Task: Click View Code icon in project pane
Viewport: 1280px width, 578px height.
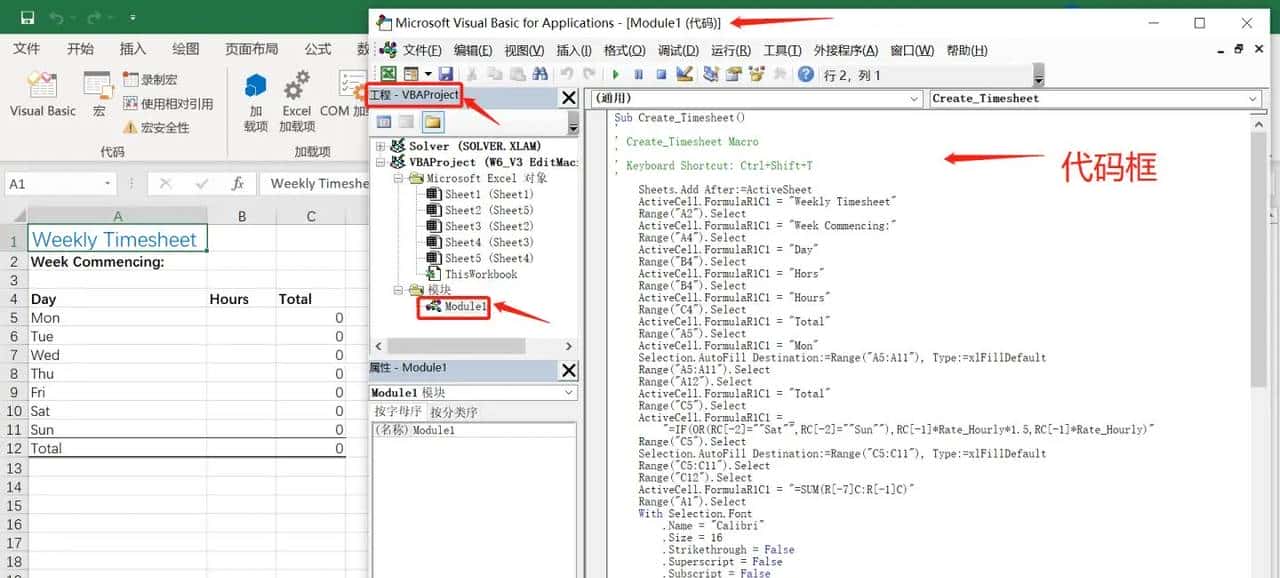Action: [384, 122]
